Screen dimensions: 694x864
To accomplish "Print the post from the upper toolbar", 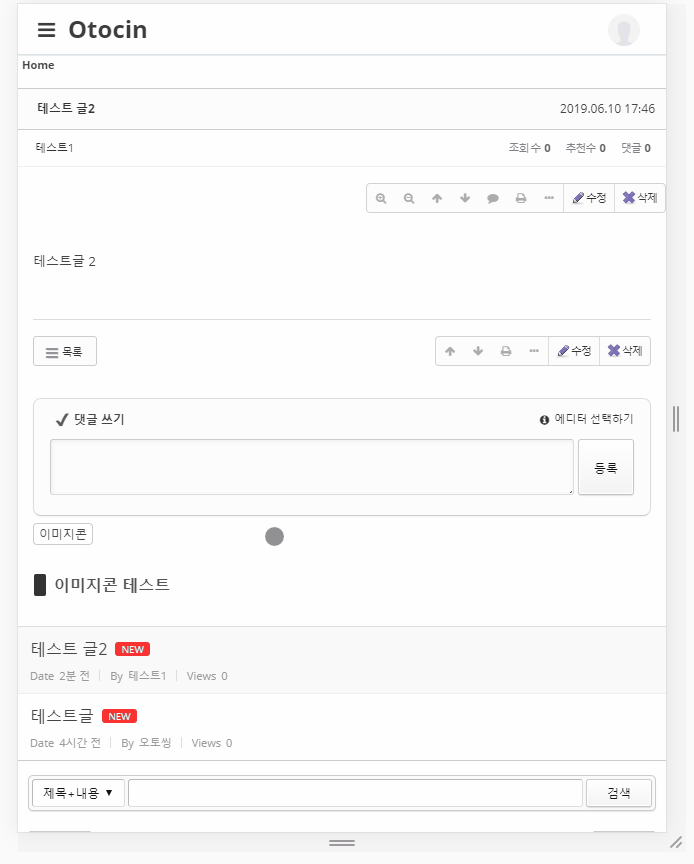I will [521, 198].
